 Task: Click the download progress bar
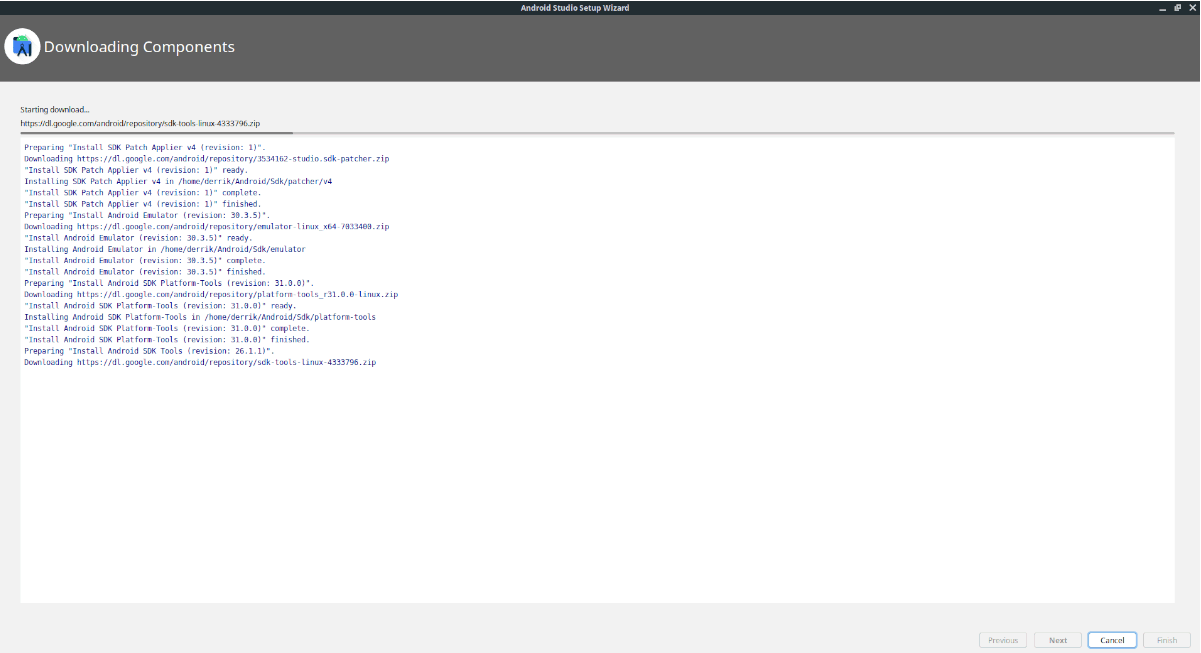coord(597,132)
